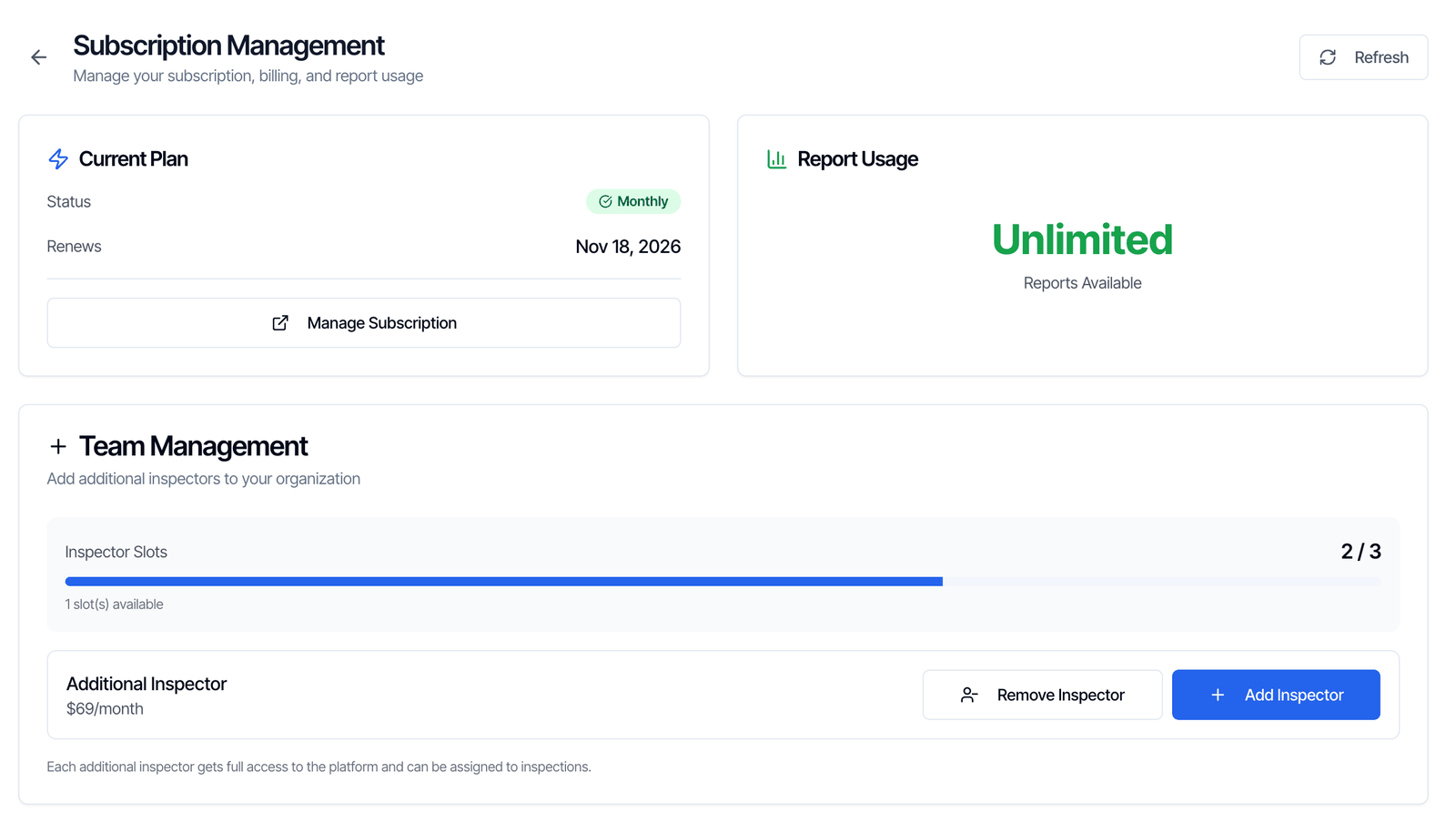Click the plus icon beside Team Management
This screenshot has height=823, width=1456.
[58, 446]
